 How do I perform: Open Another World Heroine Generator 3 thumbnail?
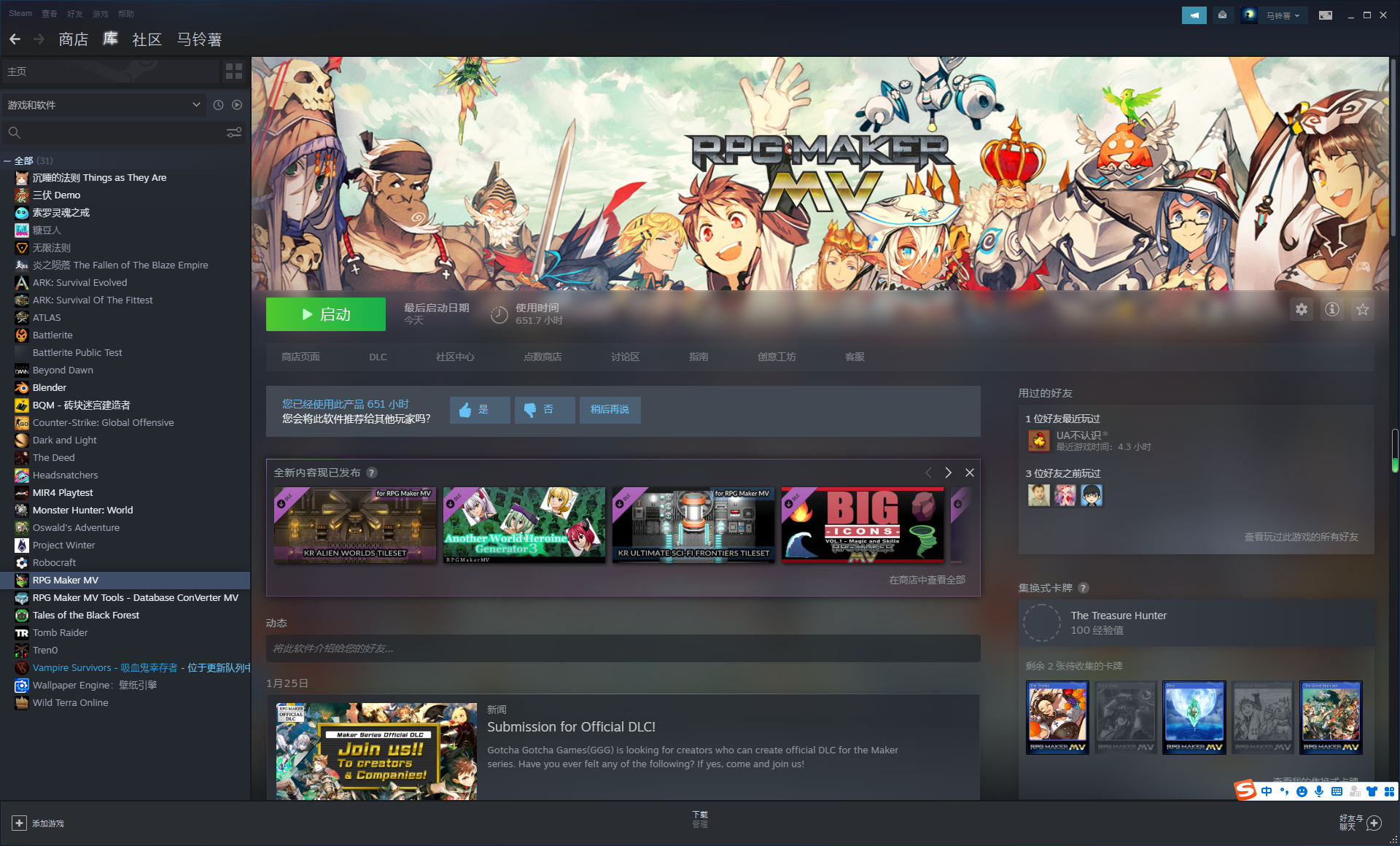[524, 524]
